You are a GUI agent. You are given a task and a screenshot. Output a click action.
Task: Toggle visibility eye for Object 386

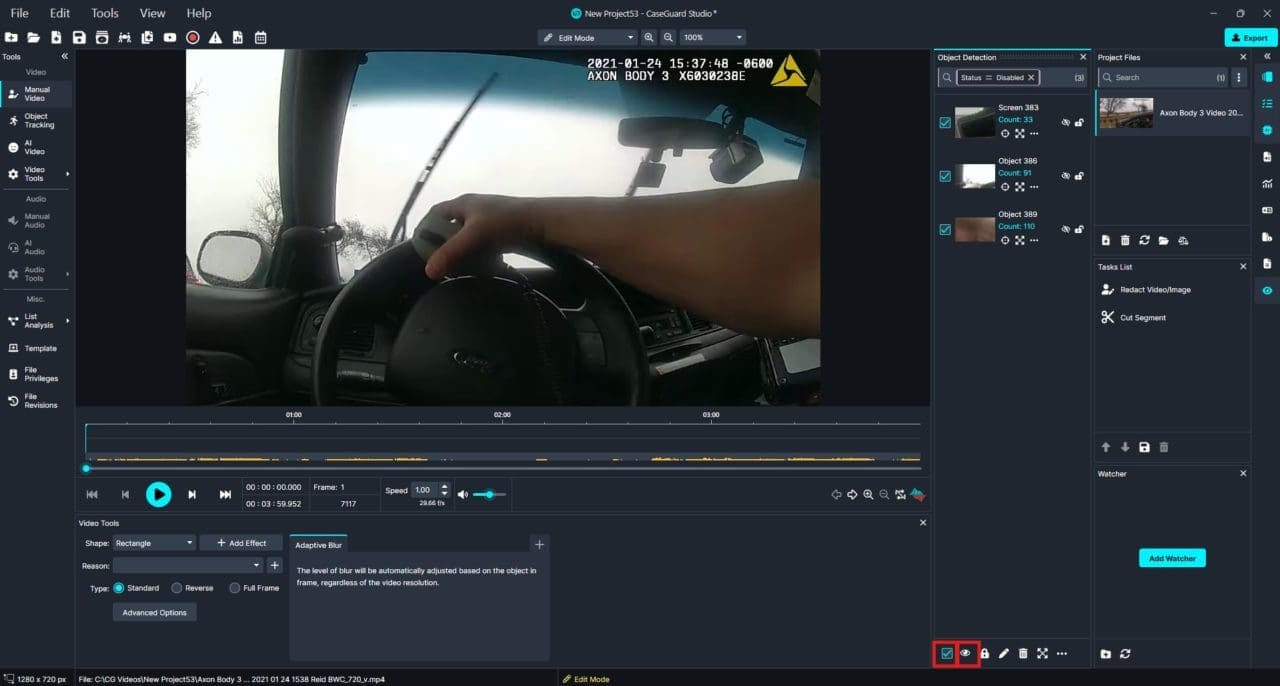point(1065,176)
